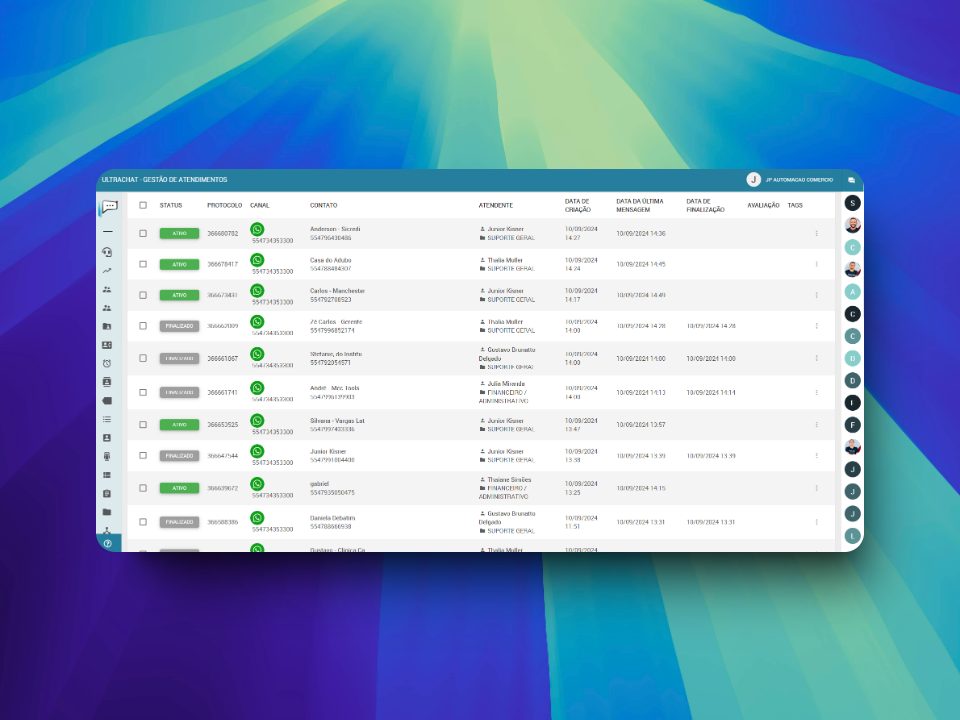Open the chat icon in top header
This screenshot has height=720, width=960.
tap(851, 181)
